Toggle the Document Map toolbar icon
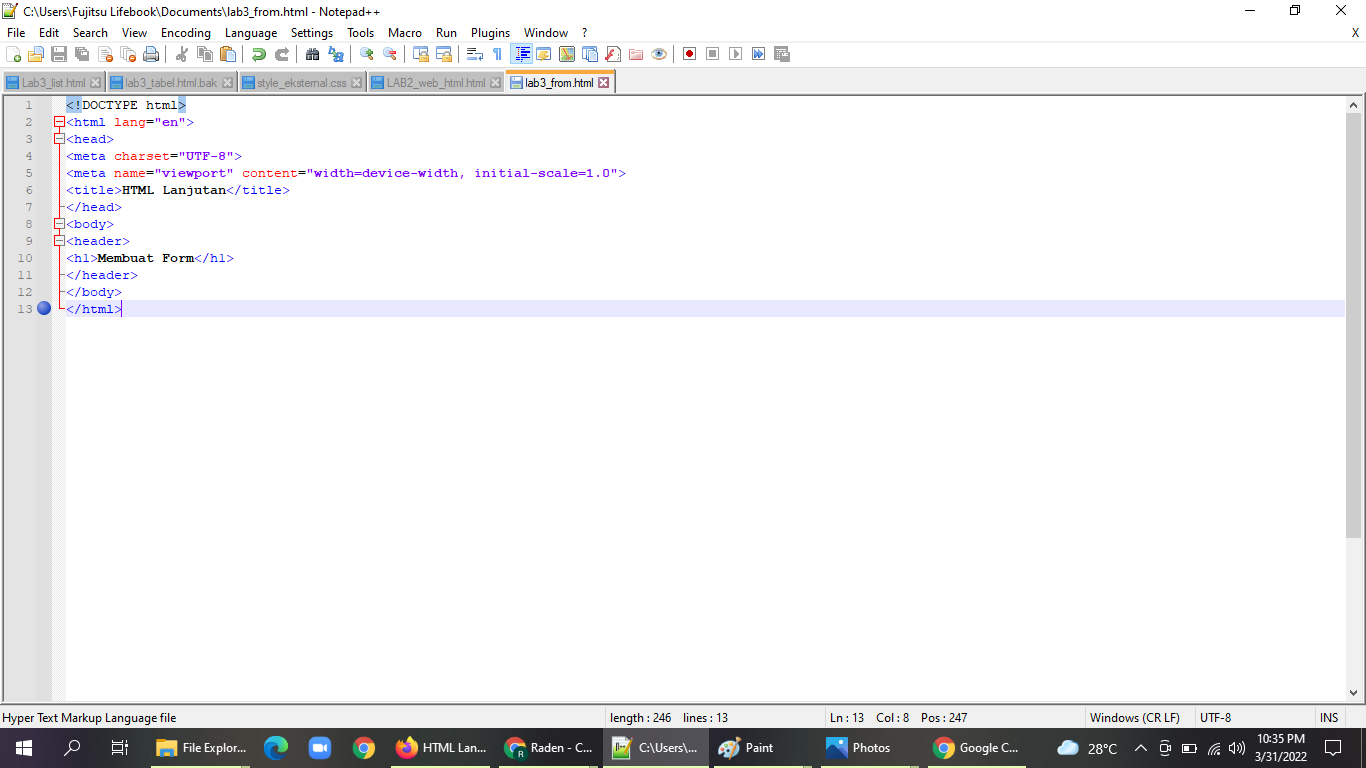The image size is (1366, 768). click(567, 54)
